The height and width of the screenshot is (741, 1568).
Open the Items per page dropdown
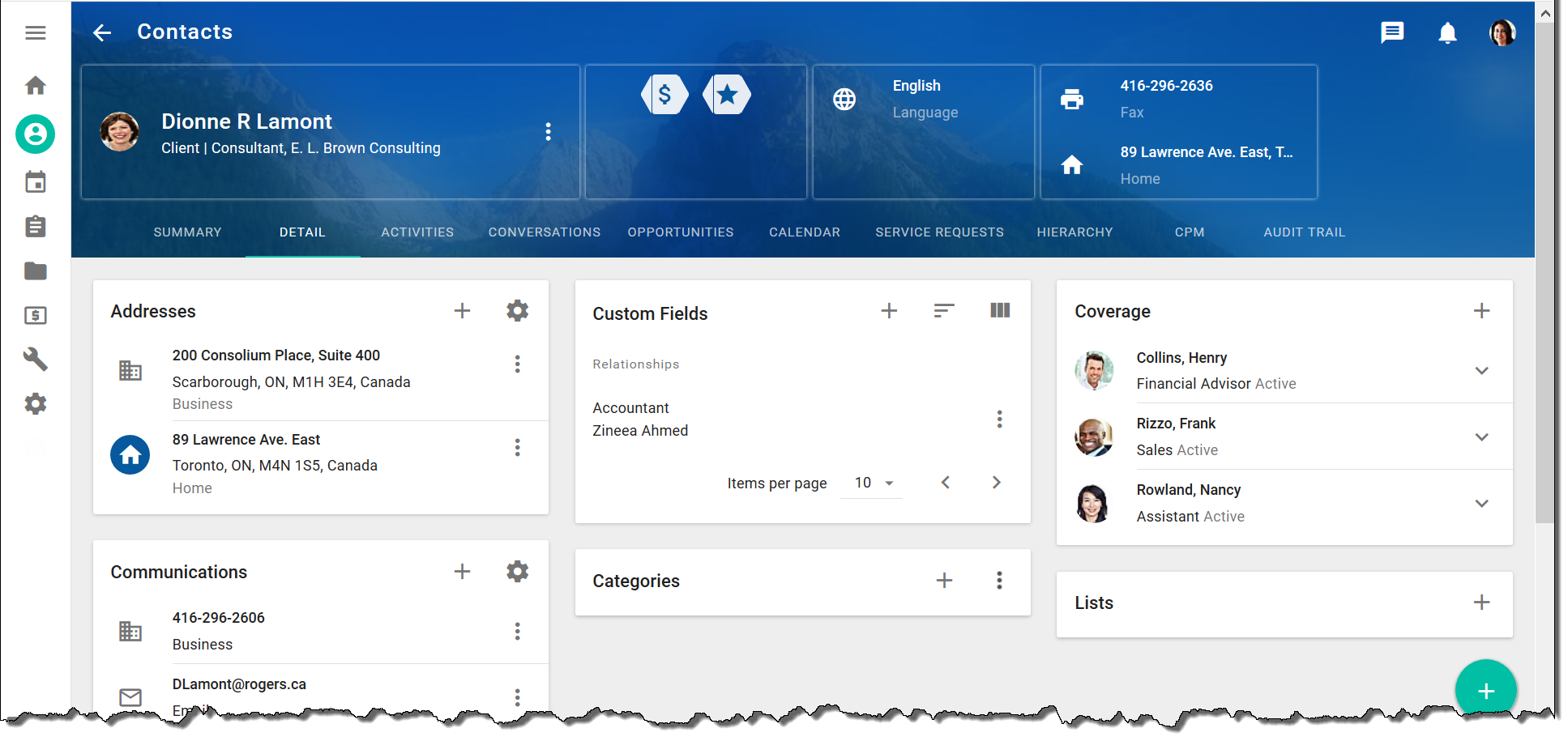point(872,482)
